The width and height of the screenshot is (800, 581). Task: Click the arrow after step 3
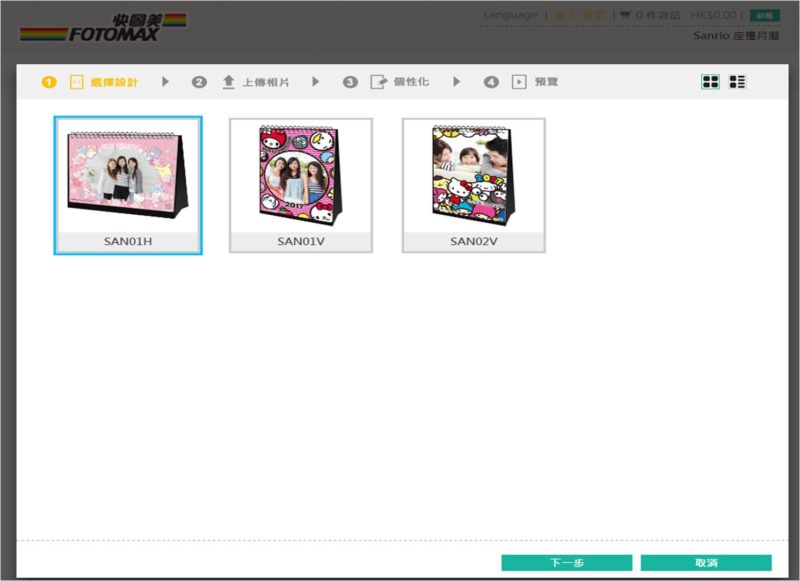457,82
